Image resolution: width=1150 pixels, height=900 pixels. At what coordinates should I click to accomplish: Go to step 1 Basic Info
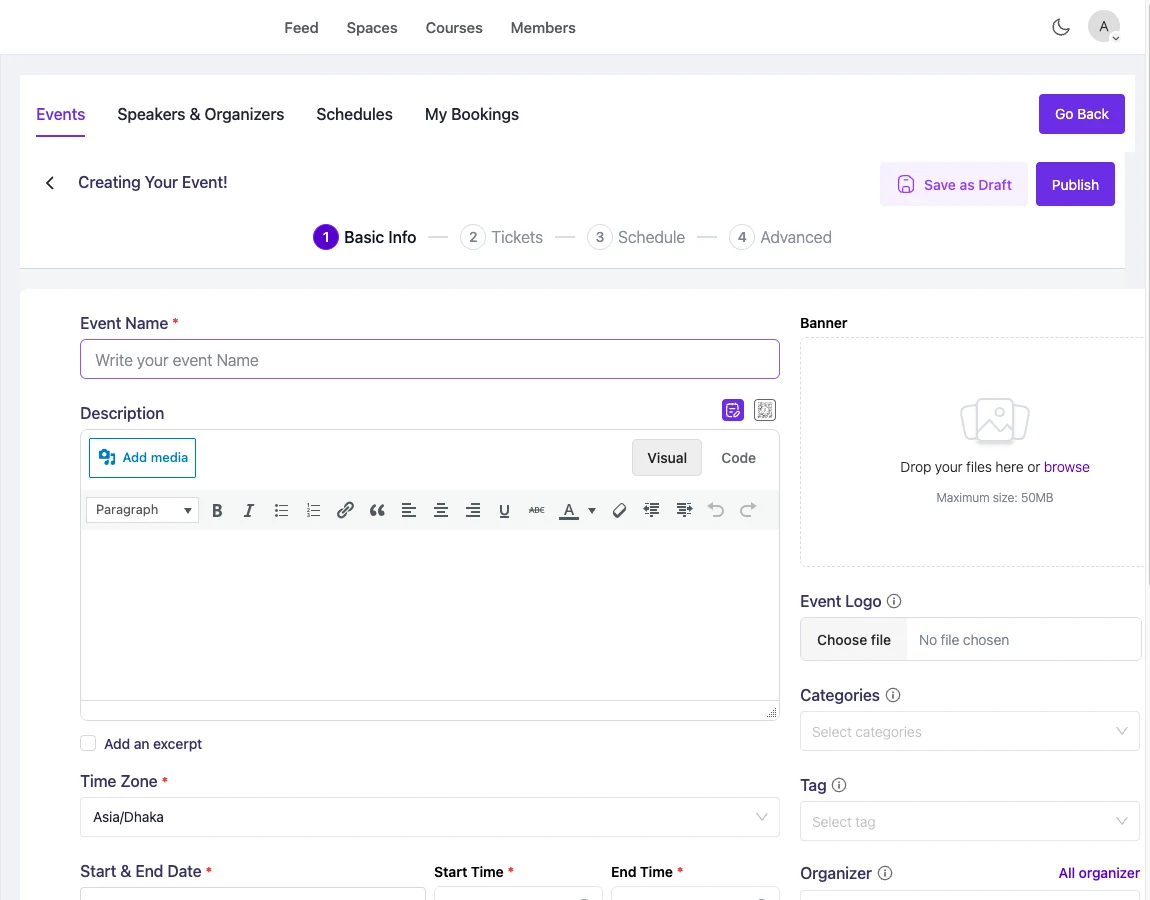pos(365,238)
